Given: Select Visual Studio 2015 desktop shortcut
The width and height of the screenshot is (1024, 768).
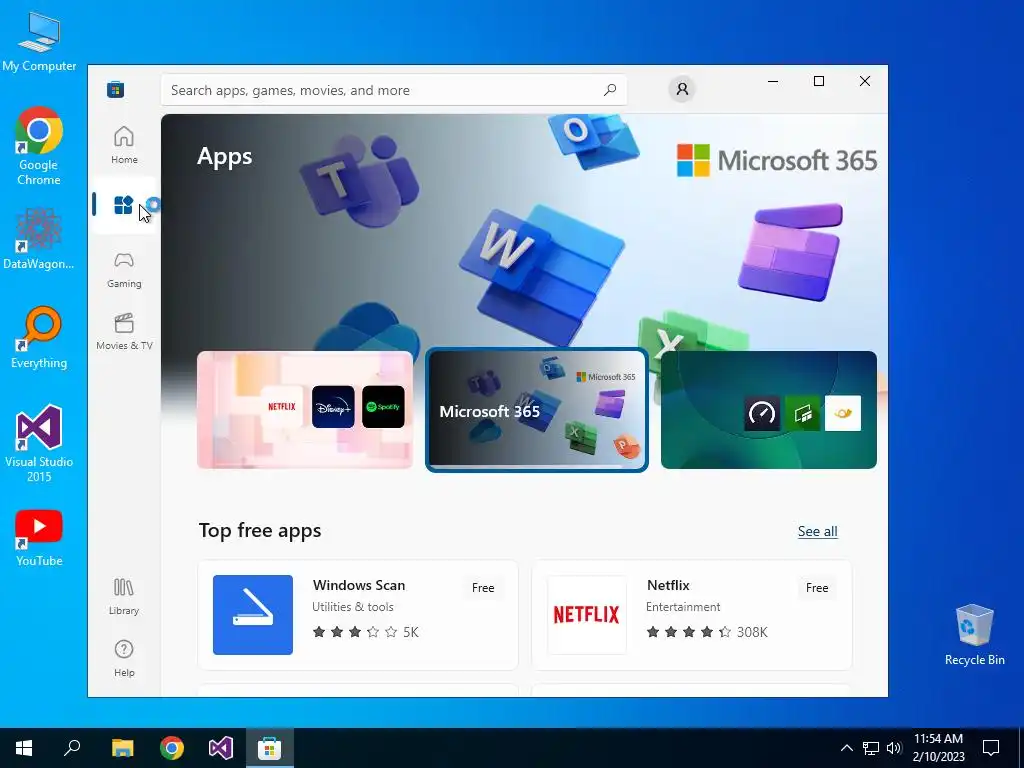Looking at the screenshot, I should [39, 443].
